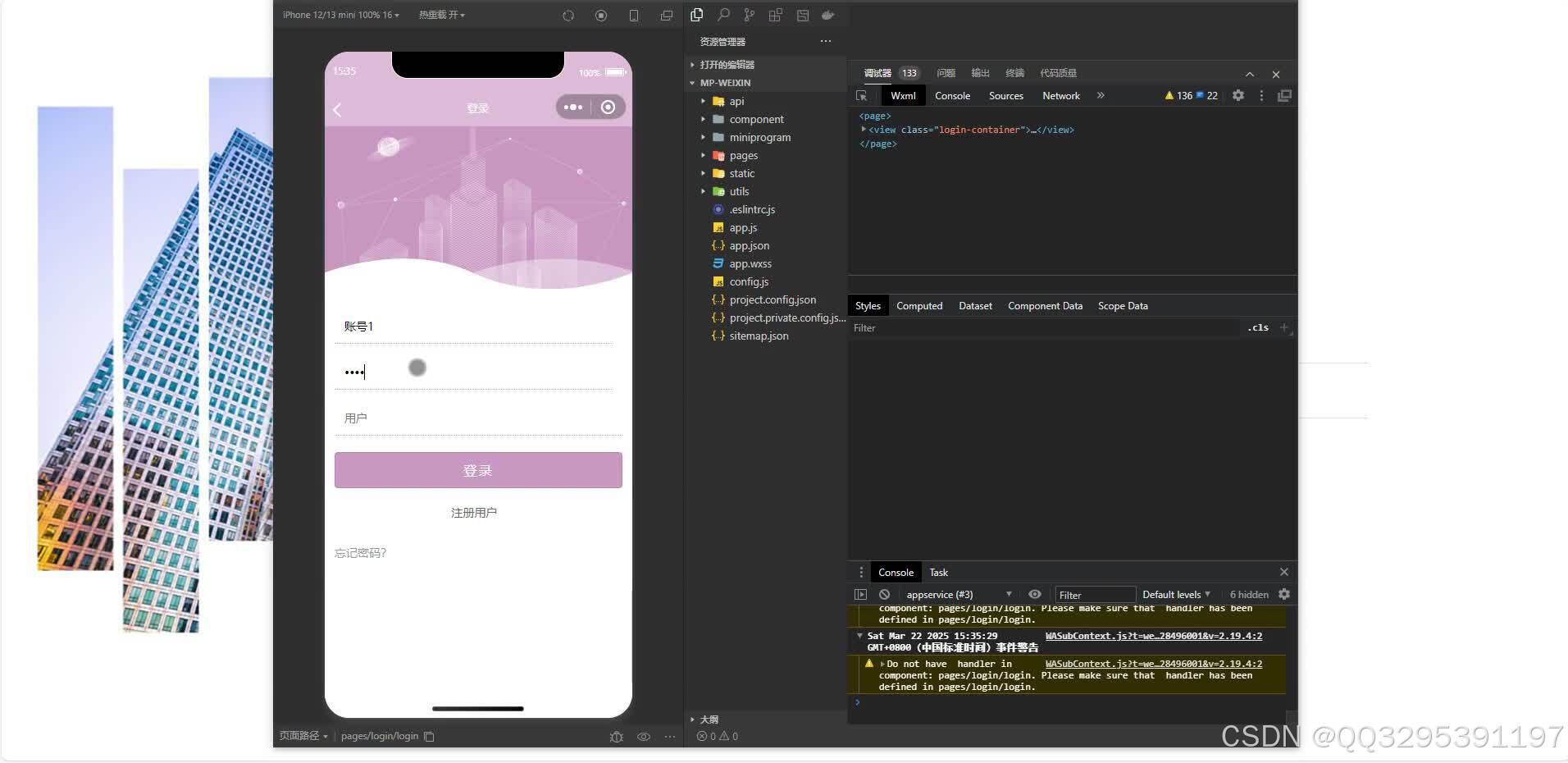Click the multi-account debug icon
The image size is (1568, 763).
(666, 15)
